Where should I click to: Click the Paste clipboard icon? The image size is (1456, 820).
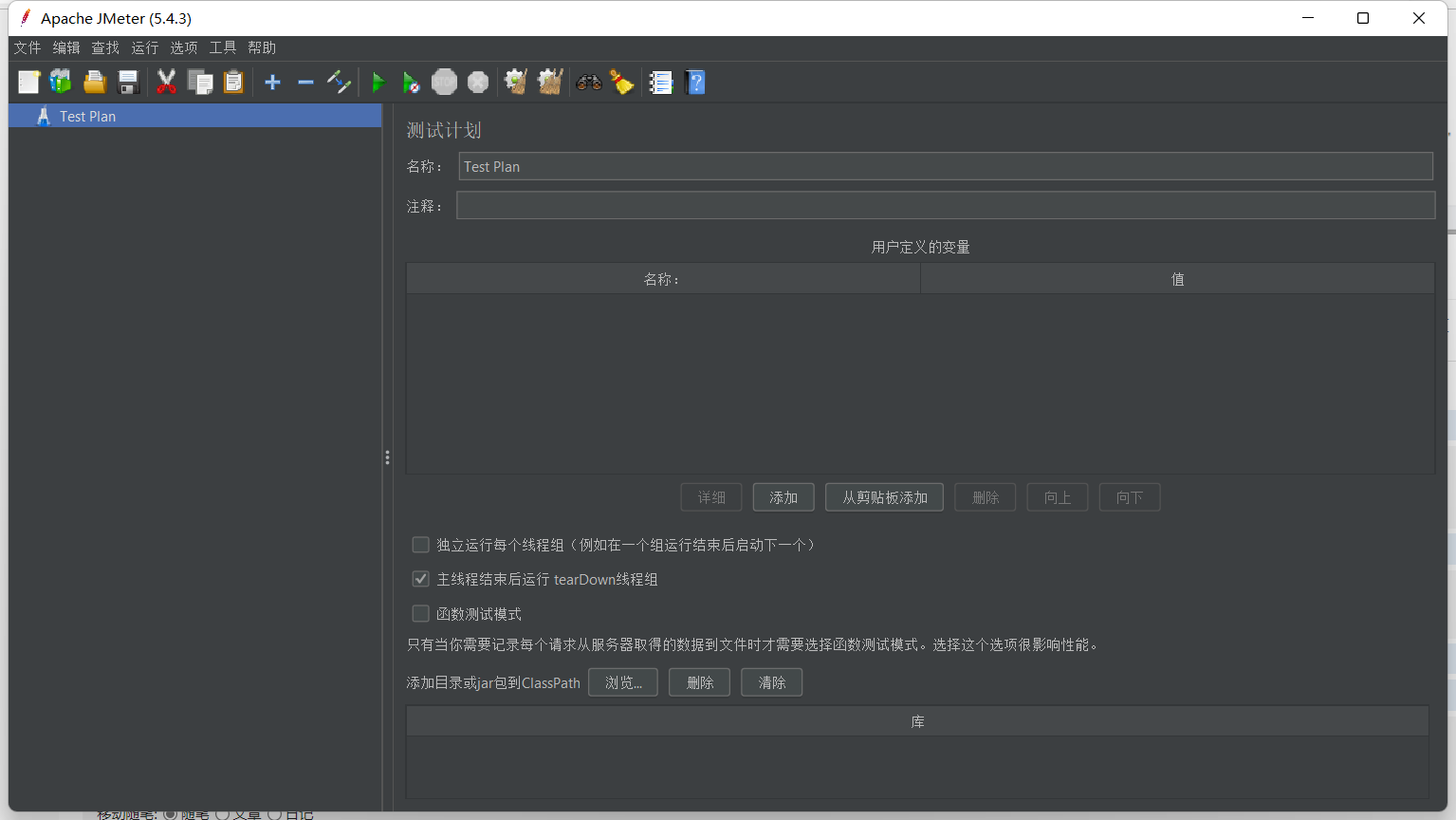(x=233, y=83)
